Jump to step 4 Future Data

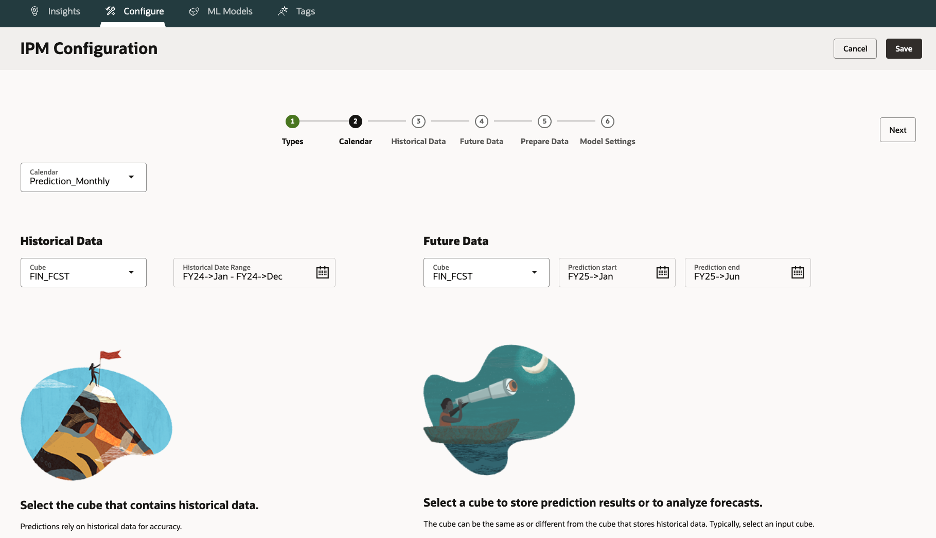[481, 121]
